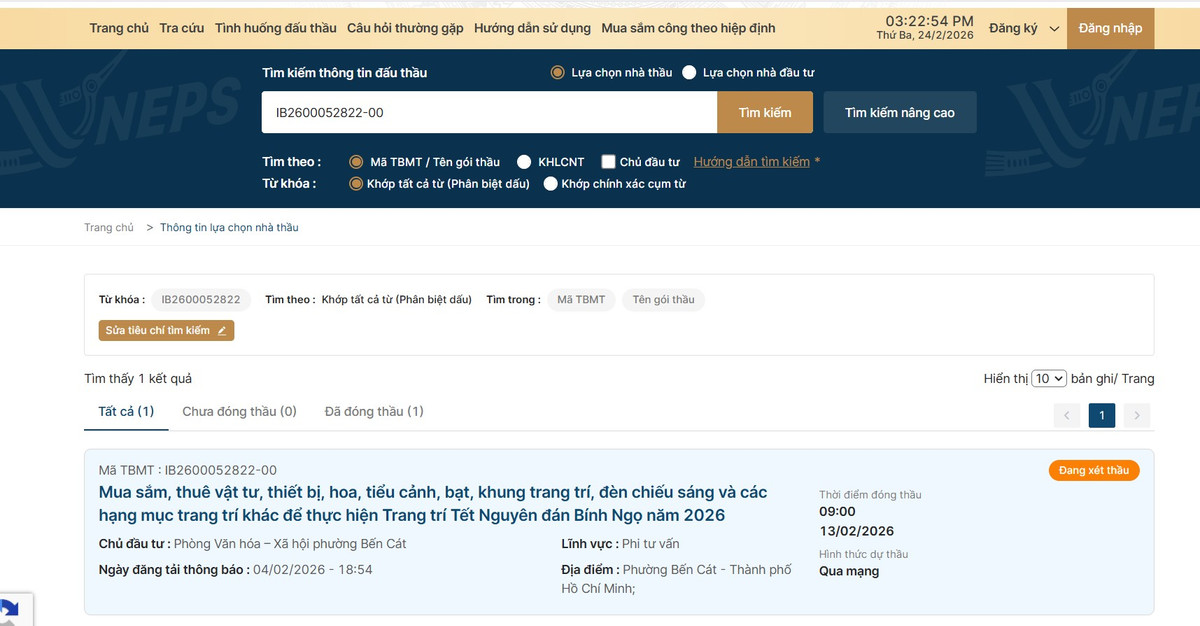Open Tìm kiếm nâng cao
The width and height of the screenshot is (1200, 626).
pyautogui.click(x=899, y=113)
